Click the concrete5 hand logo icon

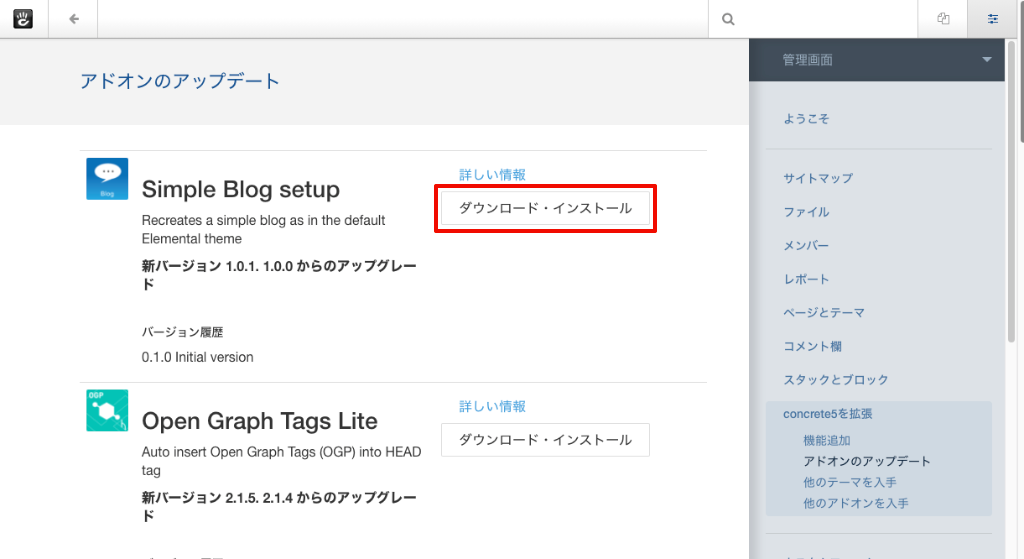tap(24, 19)
